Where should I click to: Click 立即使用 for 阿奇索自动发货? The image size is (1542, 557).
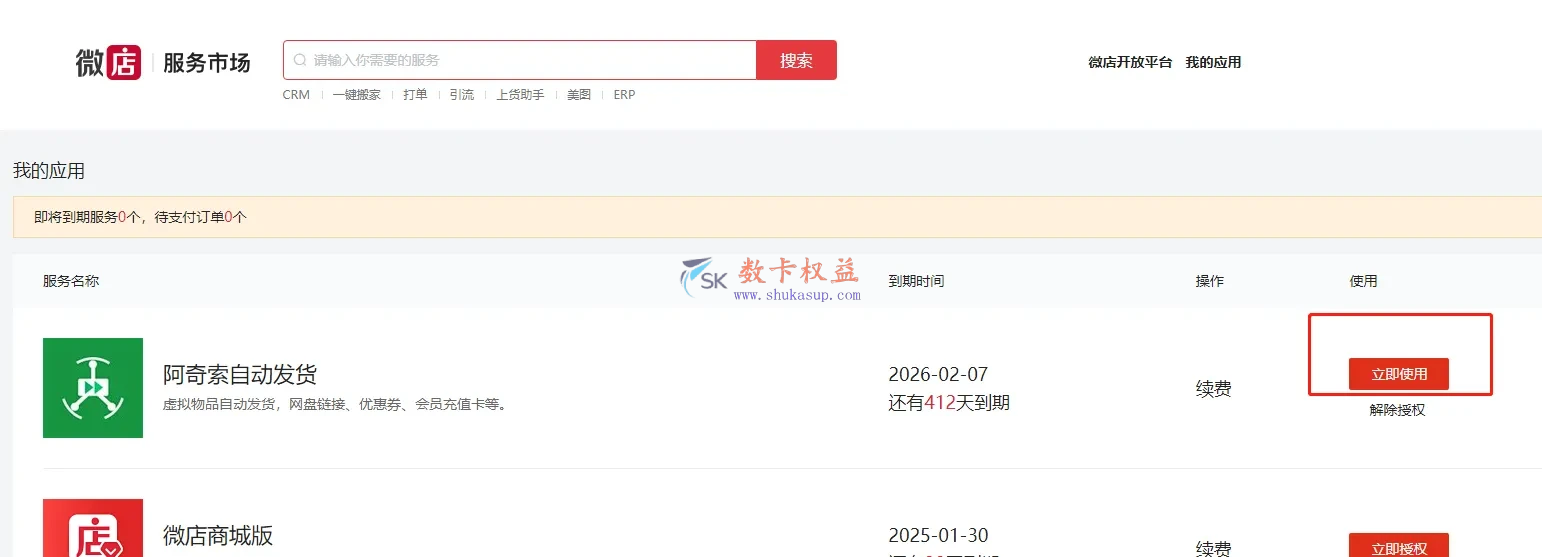tap(1399, 374)
